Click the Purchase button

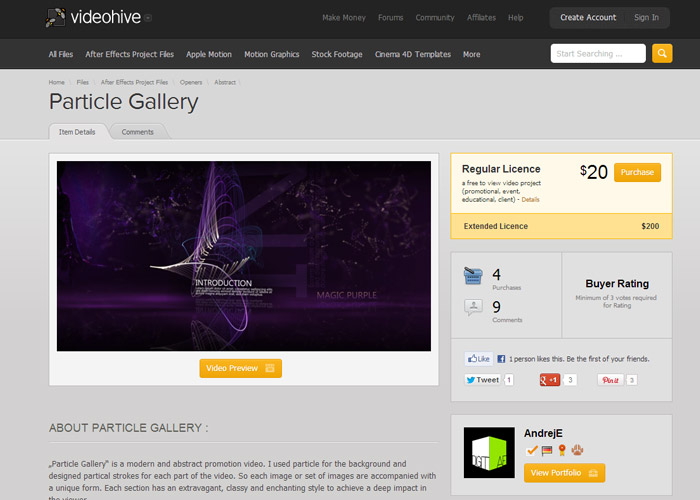(637, 172)
